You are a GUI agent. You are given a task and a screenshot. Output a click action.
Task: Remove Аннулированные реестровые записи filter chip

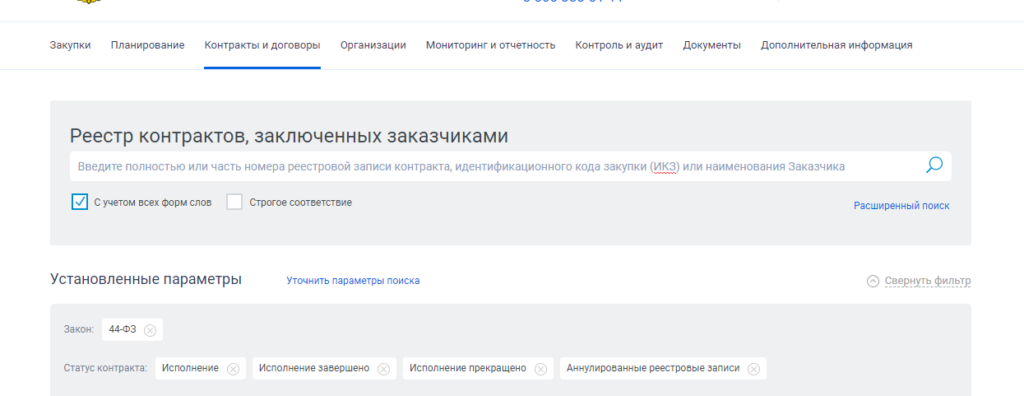click(754, 369)
